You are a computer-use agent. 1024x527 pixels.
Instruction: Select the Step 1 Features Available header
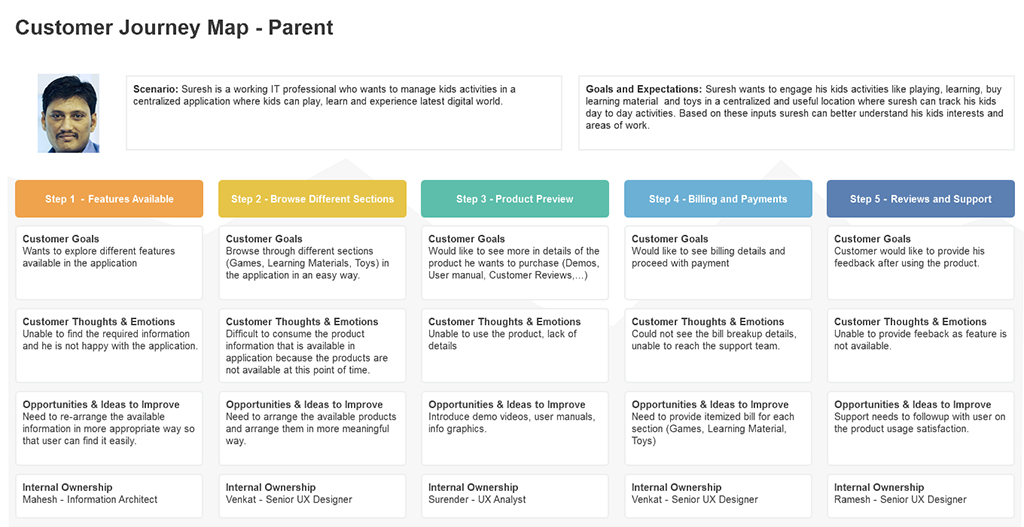[x=109, y=199]
